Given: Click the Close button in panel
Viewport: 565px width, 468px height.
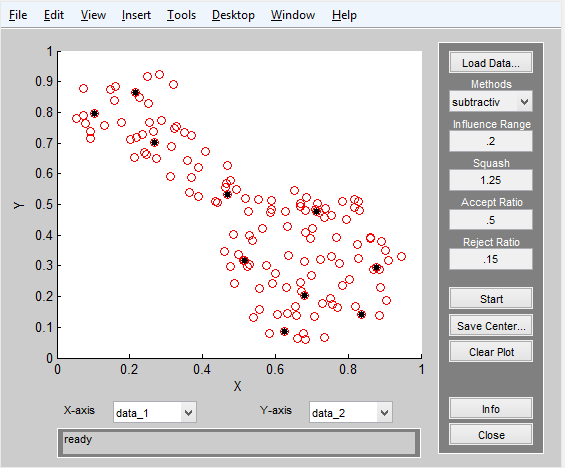Looking at the screenshot, I should 491,434.
